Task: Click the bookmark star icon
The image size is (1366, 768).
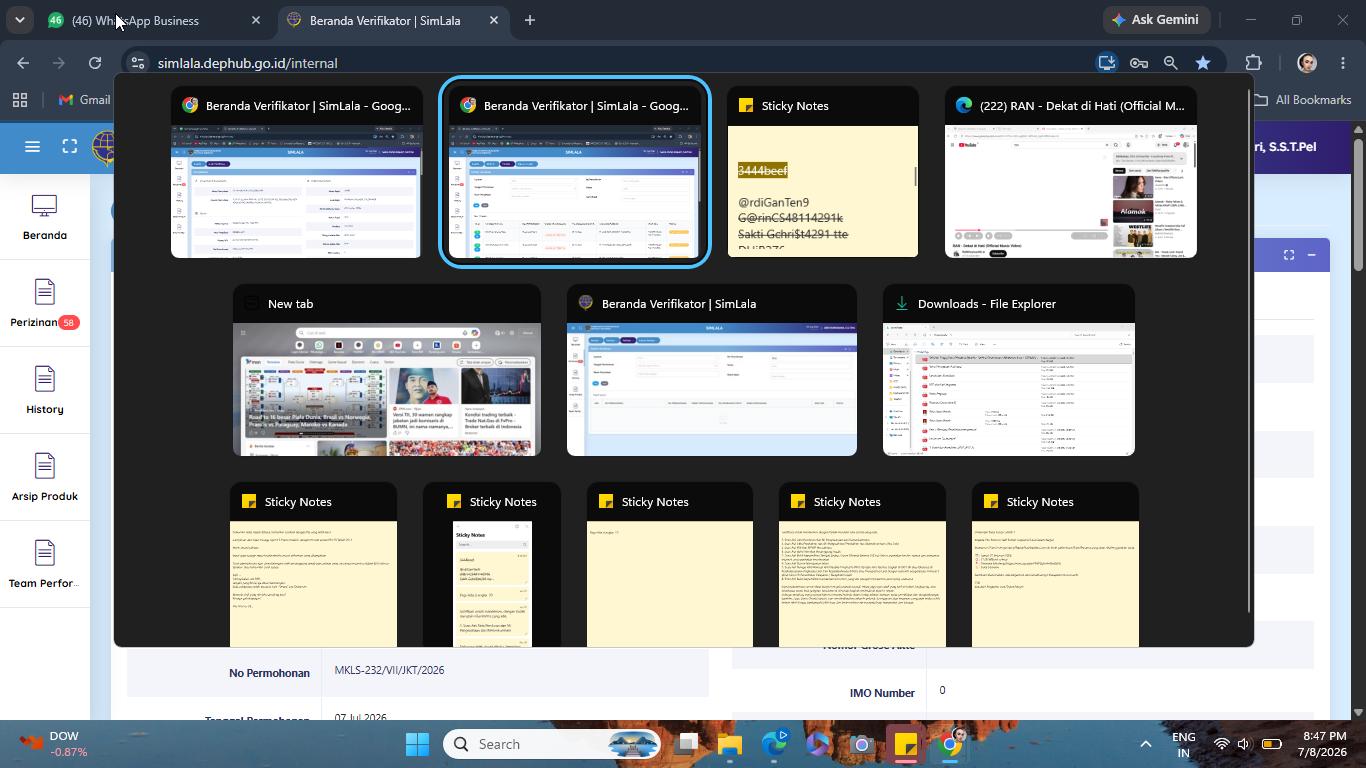Action: [1203, 63]
